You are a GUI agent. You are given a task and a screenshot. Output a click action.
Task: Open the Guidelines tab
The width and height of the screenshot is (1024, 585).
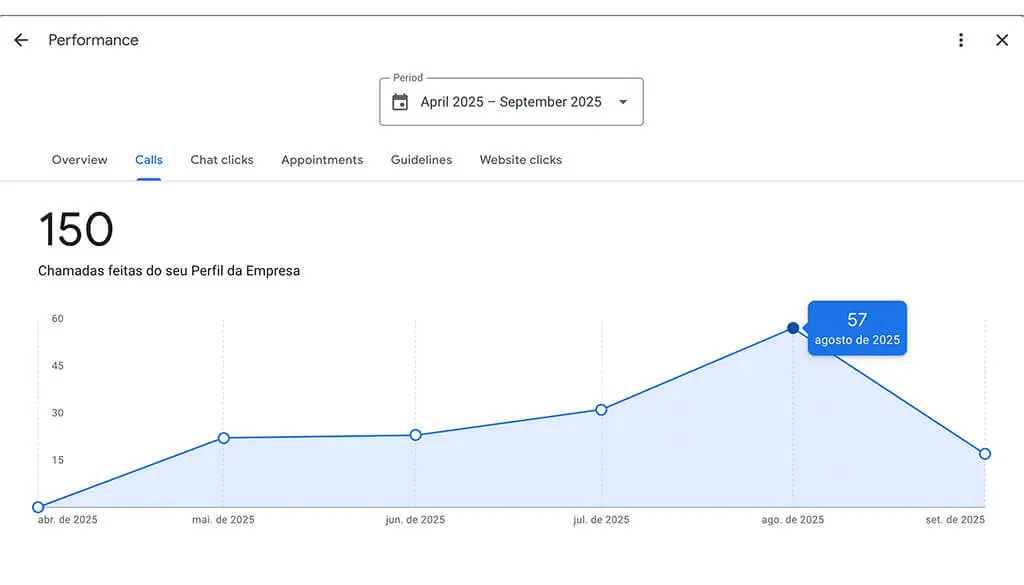point(420,159)
